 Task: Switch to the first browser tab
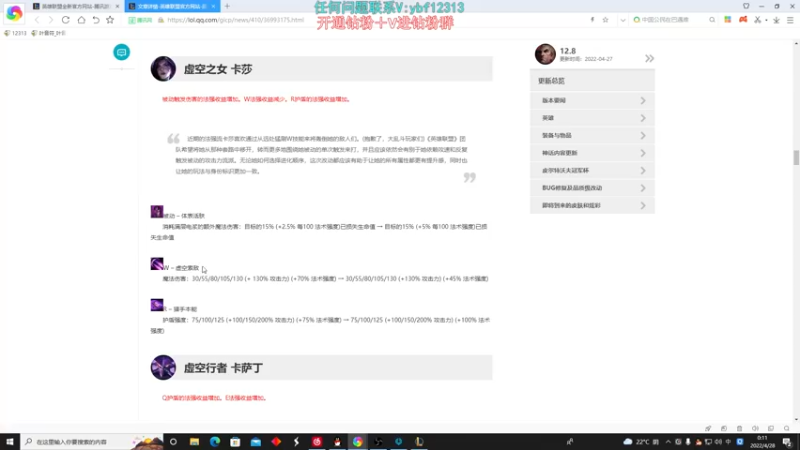click(76, 6)
